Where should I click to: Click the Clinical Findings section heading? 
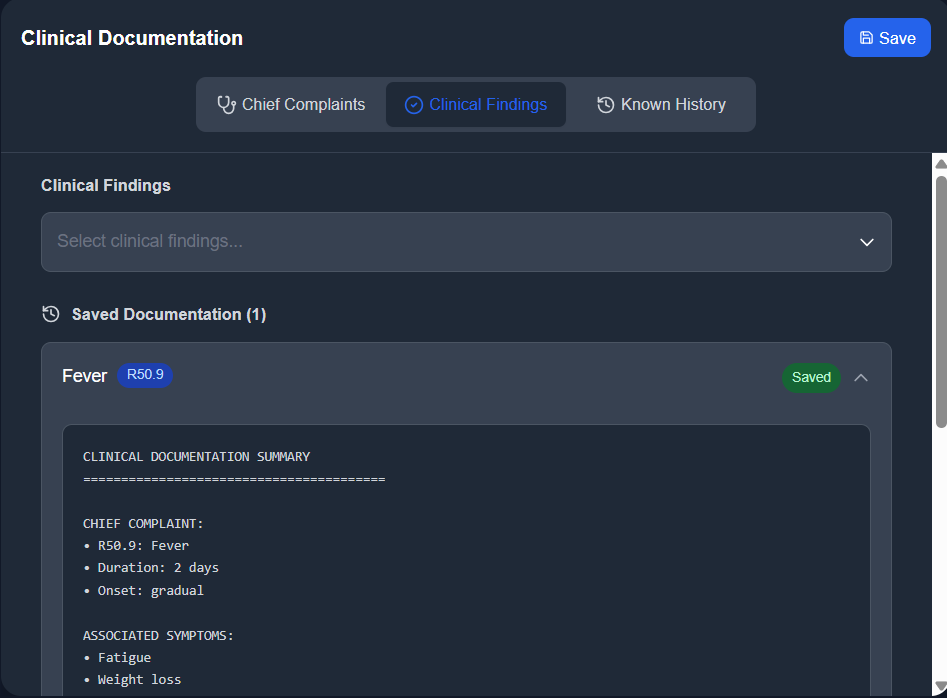106,185
